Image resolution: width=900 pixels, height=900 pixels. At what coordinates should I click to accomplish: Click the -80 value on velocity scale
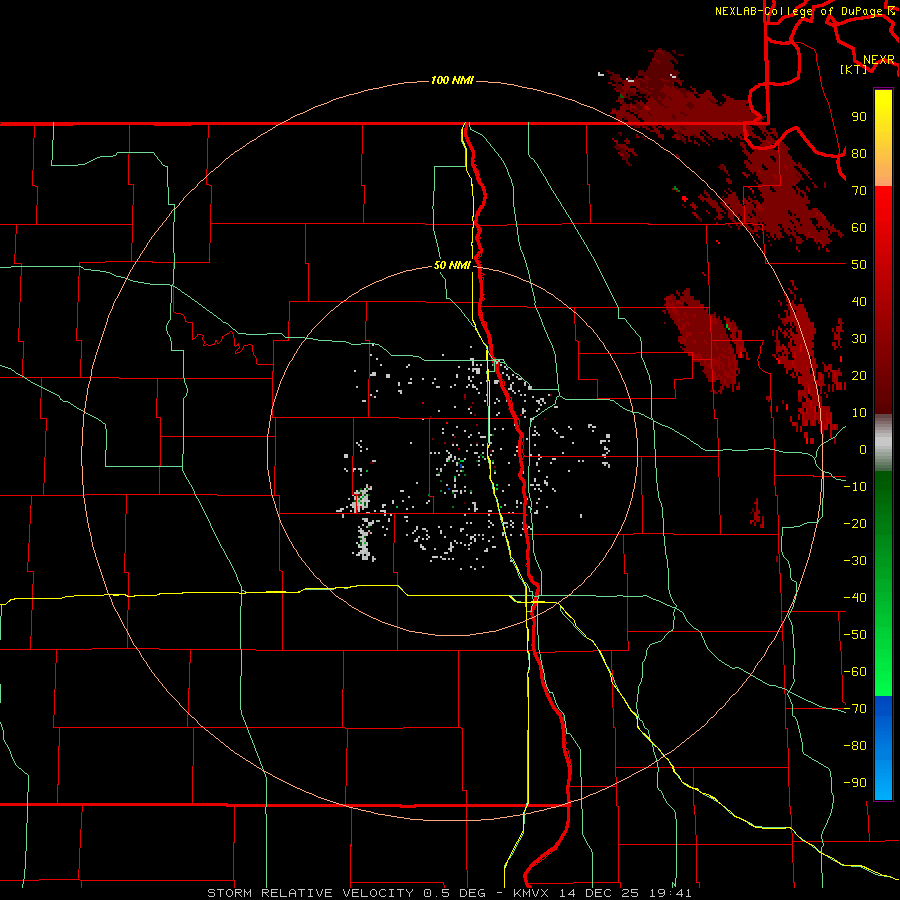pyautogui.click(x=855, y=746)
